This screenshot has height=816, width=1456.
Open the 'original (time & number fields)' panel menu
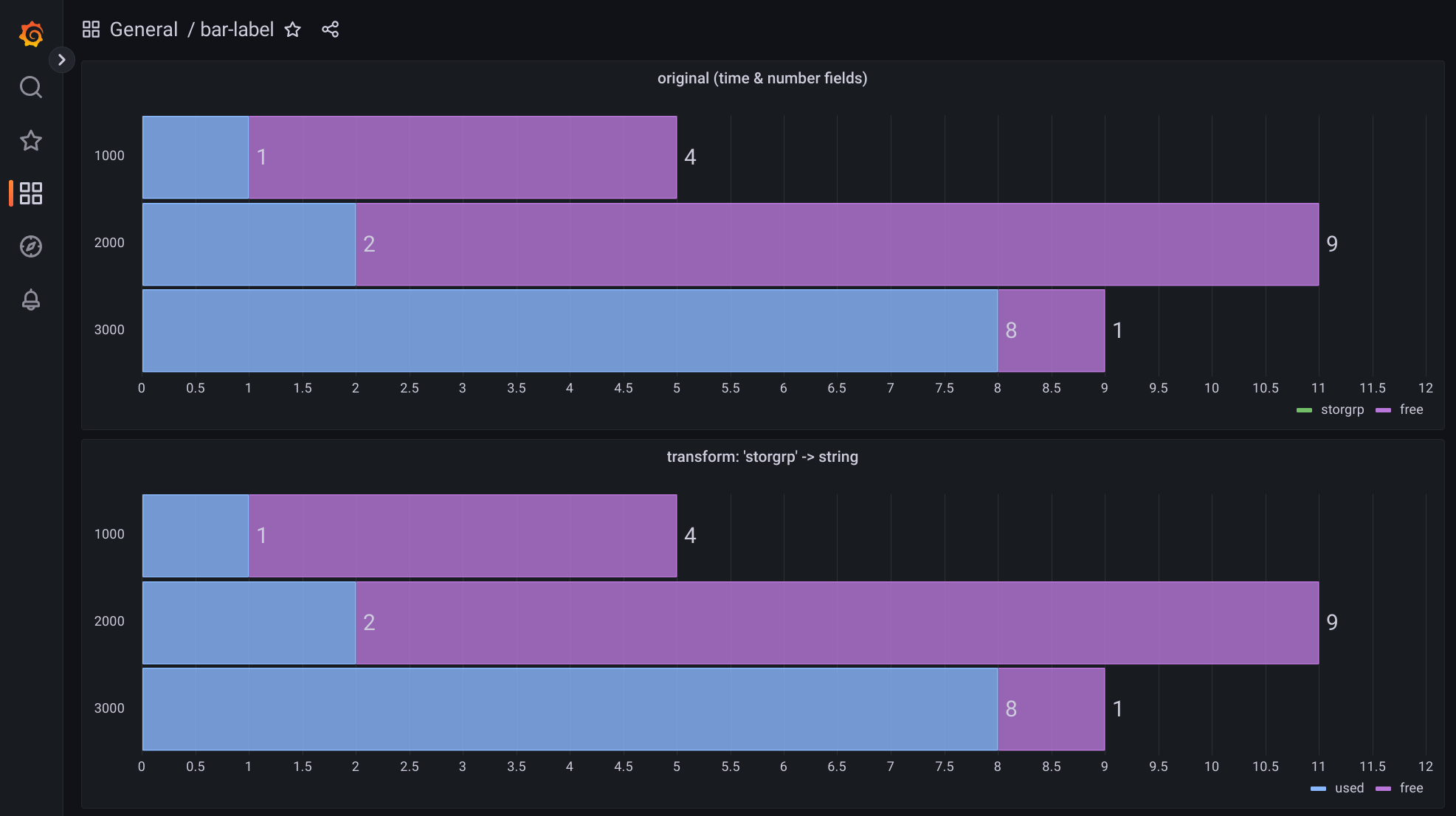(x=762, y=78)
